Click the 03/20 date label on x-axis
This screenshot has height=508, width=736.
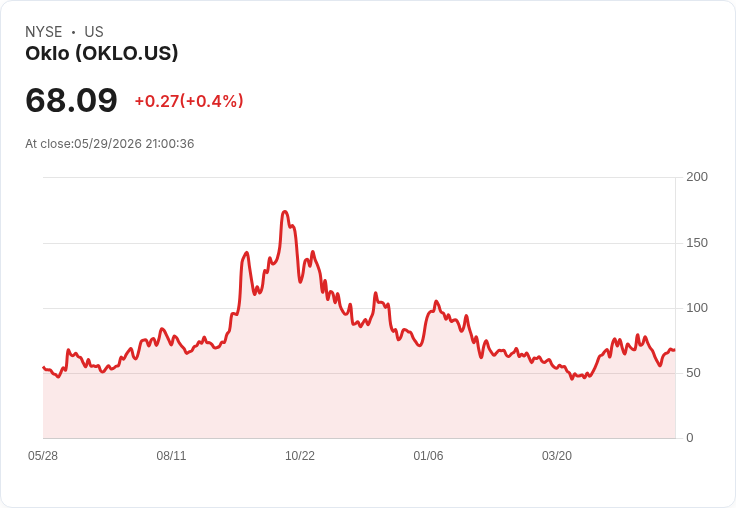coord(557,456)
